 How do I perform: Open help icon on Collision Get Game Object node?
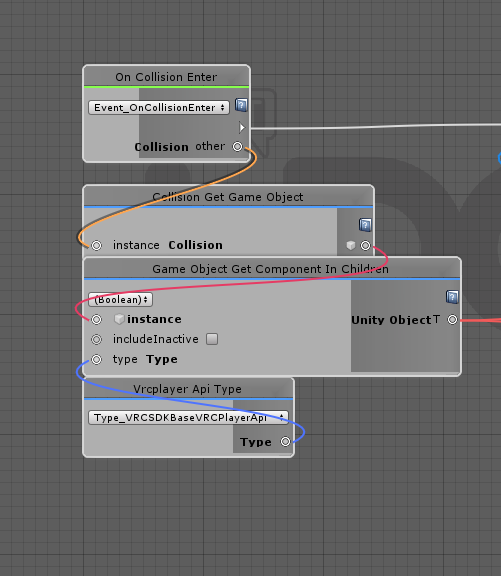point(365,225)
